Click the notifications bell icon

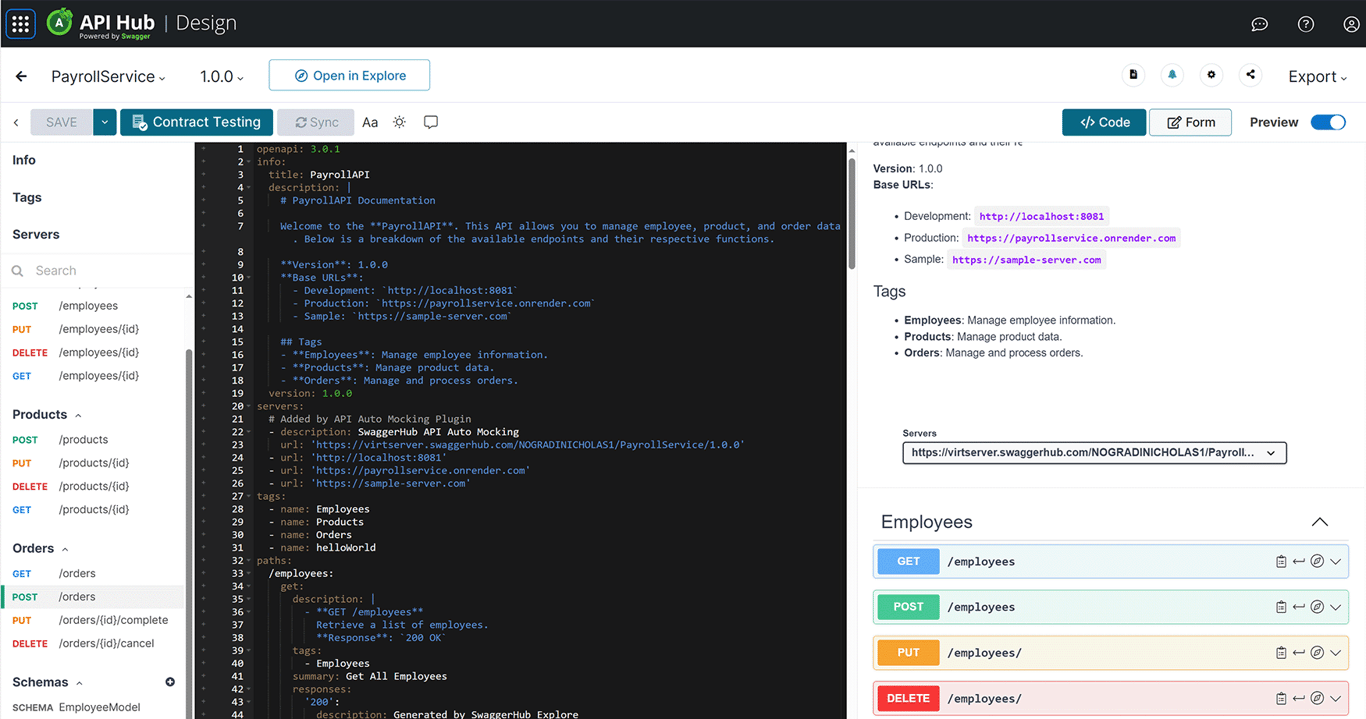click(1172, 75)
